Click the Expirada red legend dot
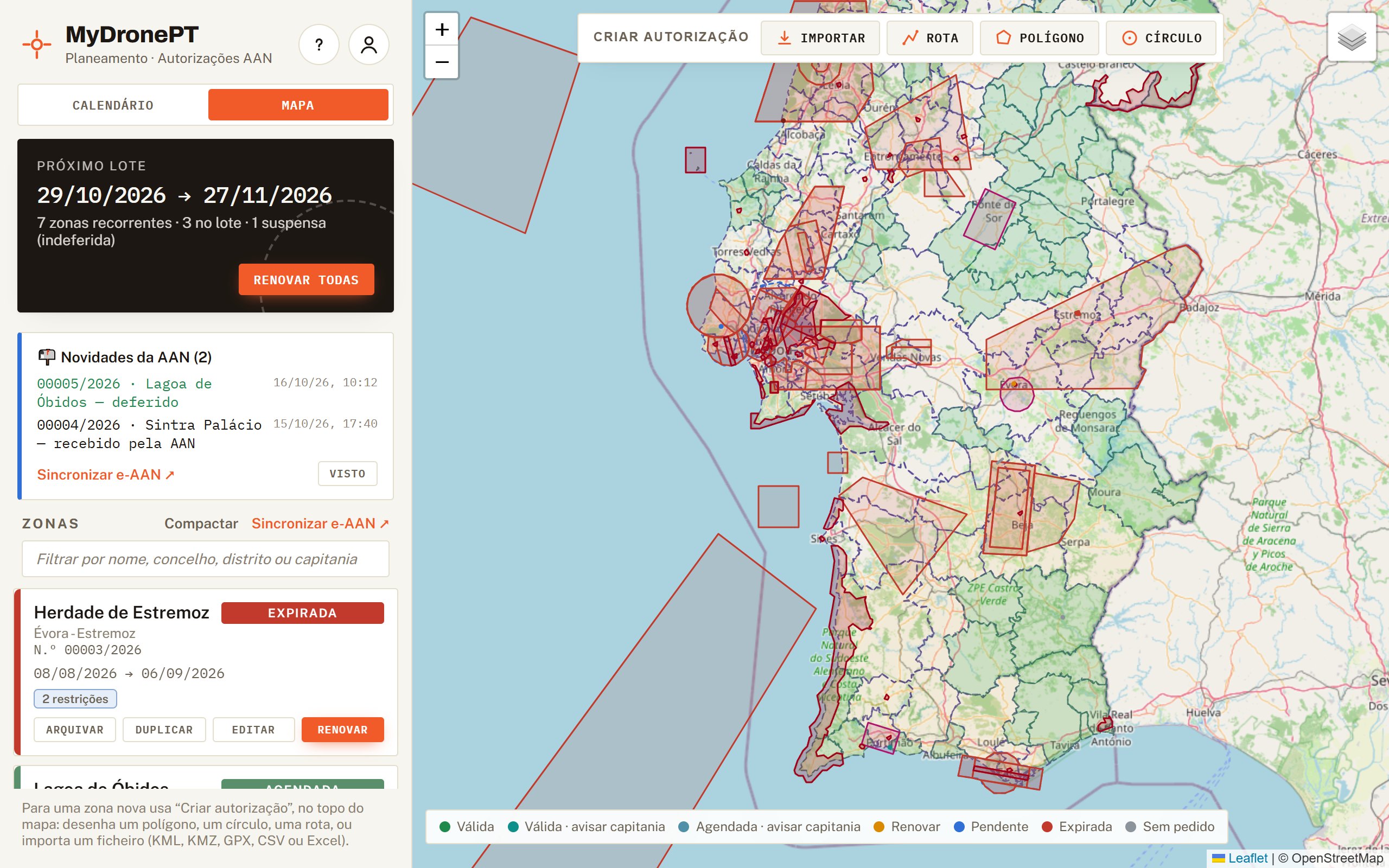Screen dimensions: 1389x868 click(1047, 827)
